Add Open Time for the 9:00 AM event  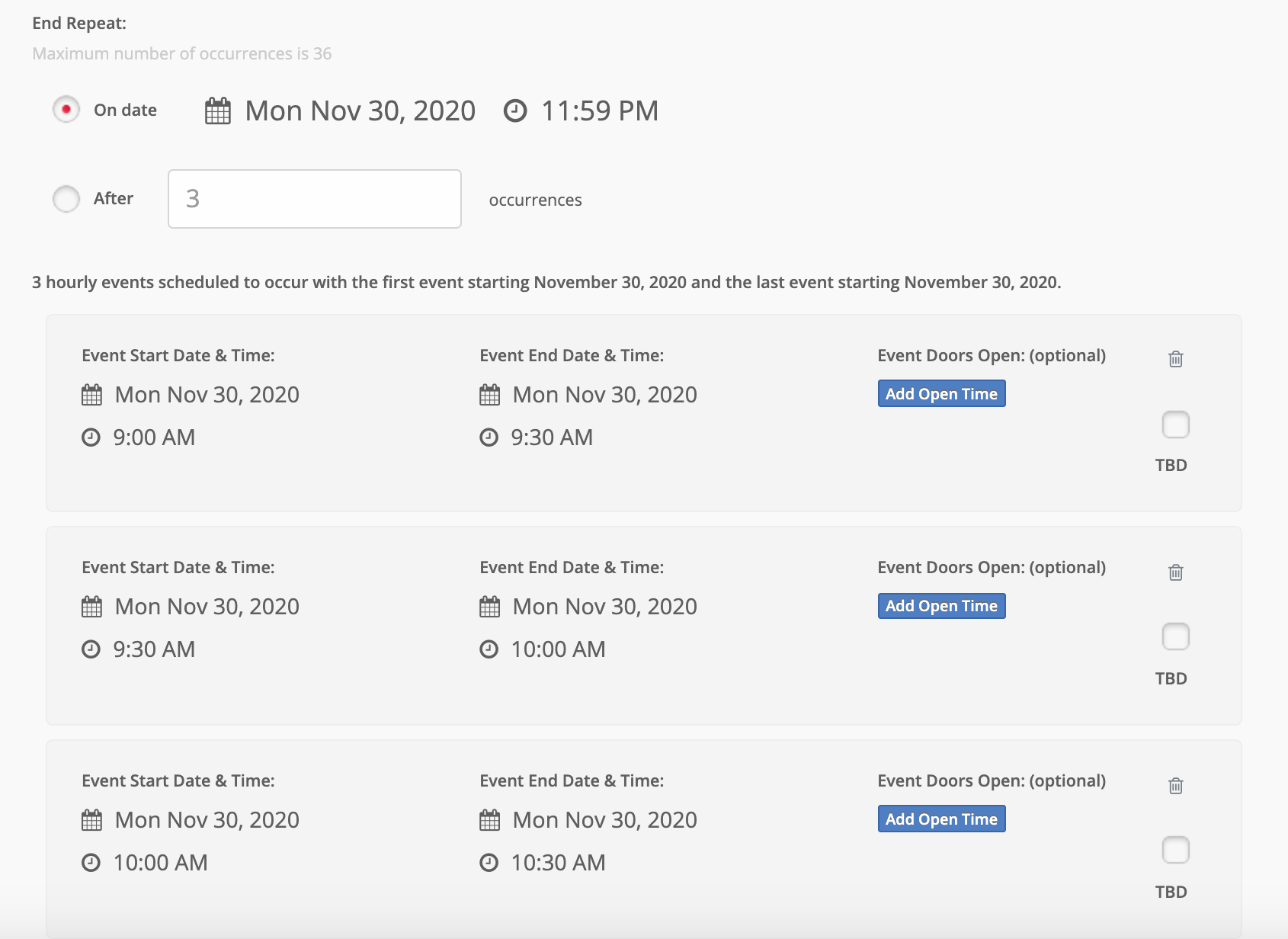(942, 394)
